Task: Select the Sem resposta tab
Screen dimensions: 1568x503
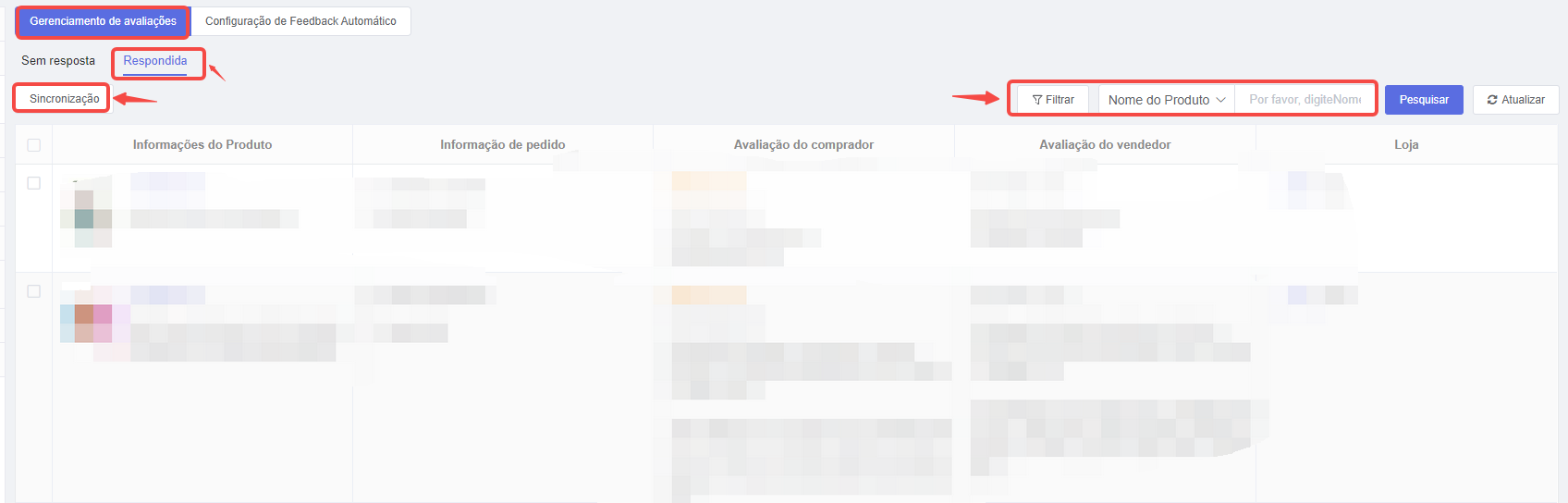Action: click(58, 61)
